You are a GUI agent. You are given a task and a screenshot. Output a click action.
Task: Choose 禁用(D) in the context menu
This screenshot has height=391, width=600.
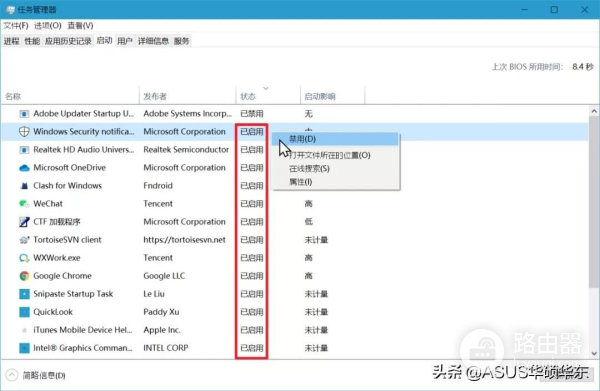(335, 139)
